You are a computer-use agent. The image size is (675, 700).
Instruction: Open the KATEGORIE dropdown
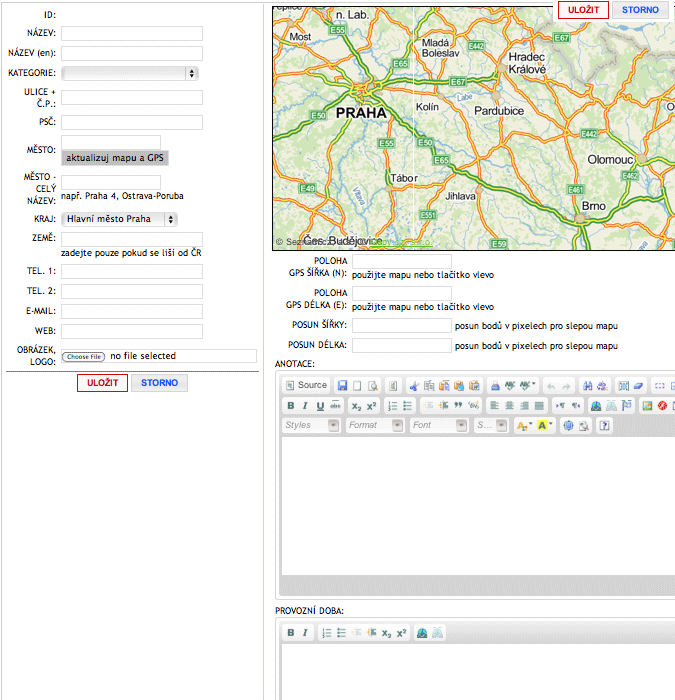130,73
